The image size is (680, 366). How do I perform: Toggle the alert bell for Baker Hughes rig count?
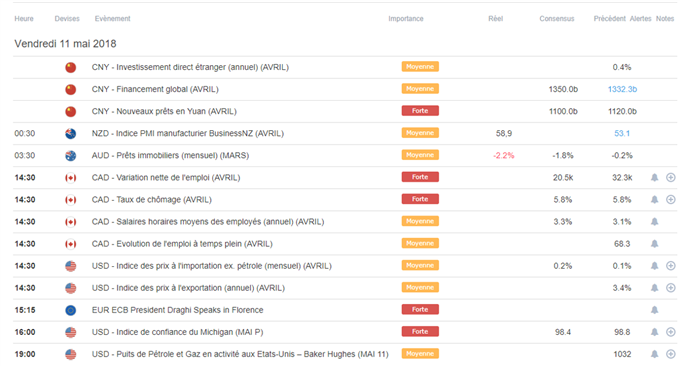[654, 354]
